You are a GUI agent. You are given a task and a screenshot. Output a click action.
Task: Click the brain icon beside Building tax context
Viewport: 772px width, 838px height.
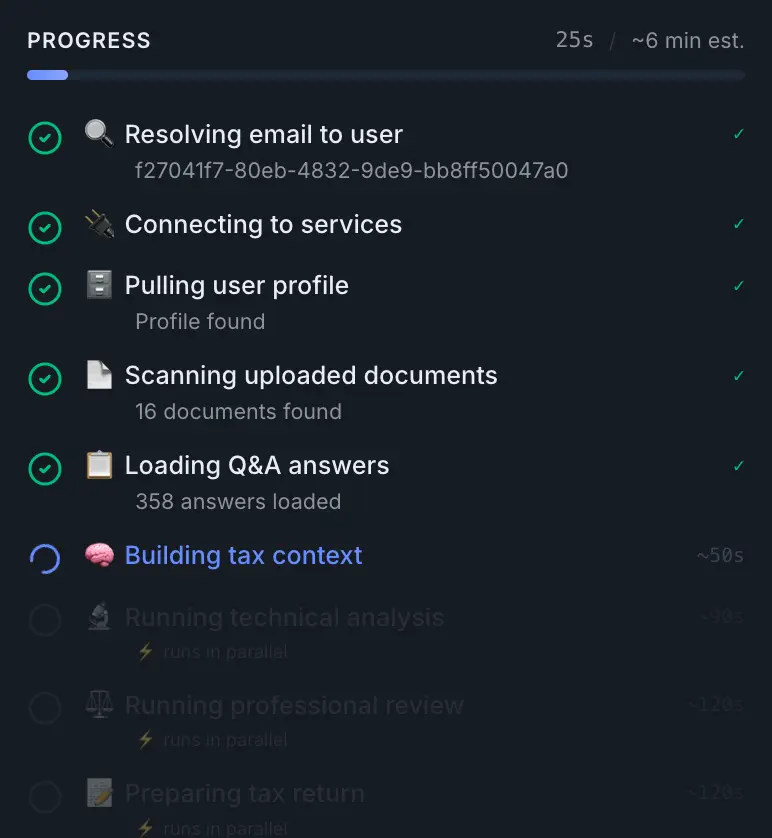[x=99, y=555]
